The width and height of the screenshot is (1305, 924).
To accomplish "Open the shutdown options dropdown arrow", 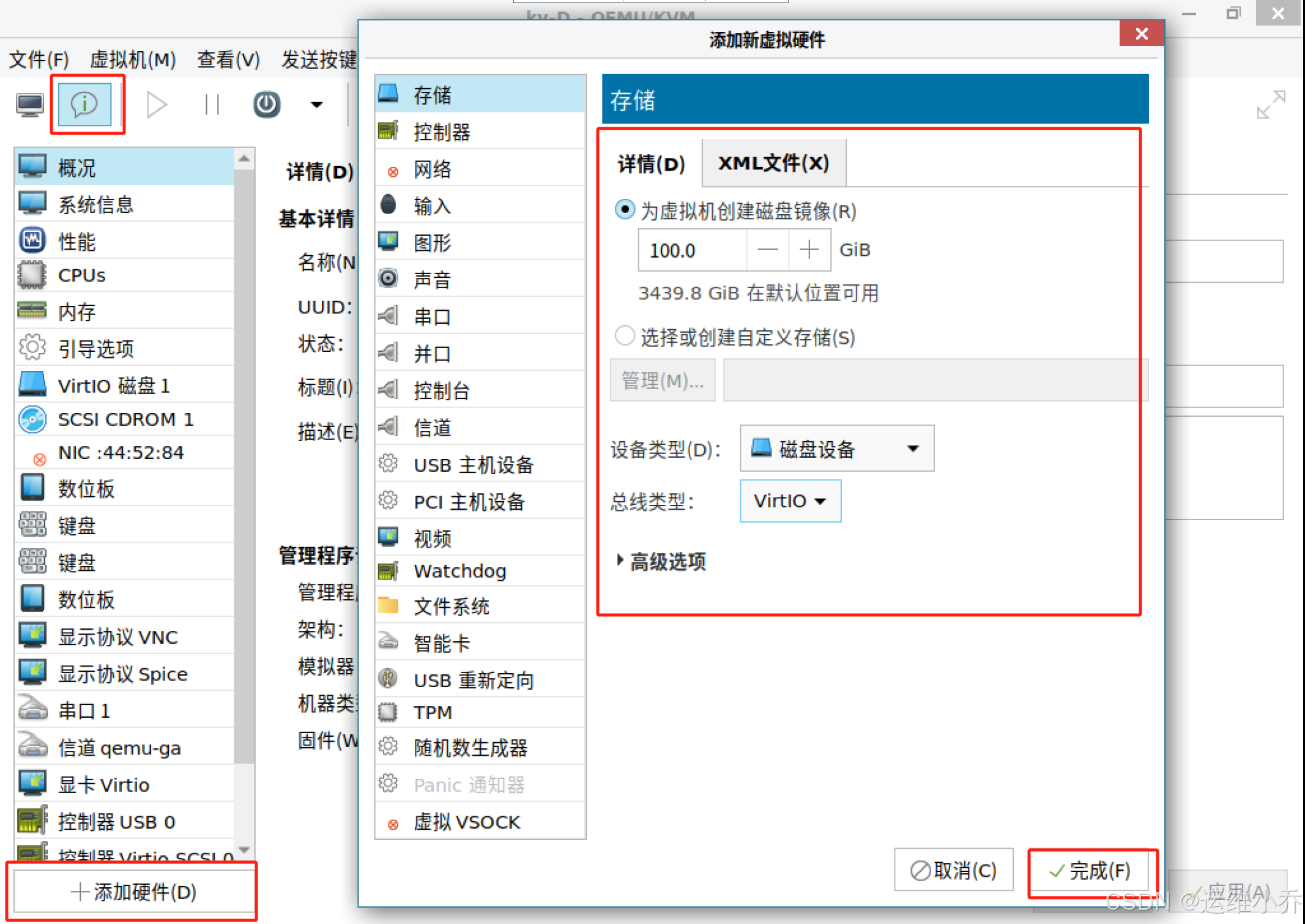I will click(316, 105).
